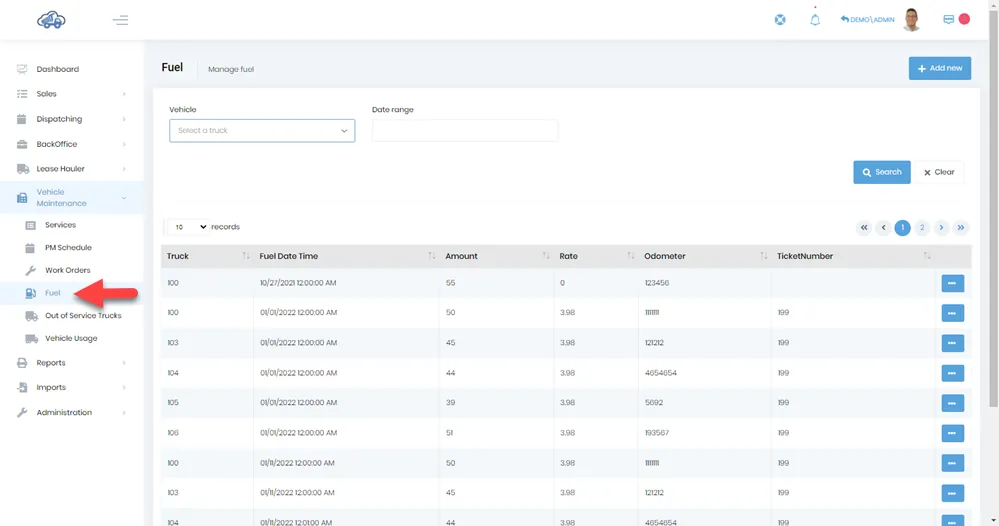This screenshot has width=999, height=526.
Task: Expand the Sales menu
Action: click(x=71, y=94)
